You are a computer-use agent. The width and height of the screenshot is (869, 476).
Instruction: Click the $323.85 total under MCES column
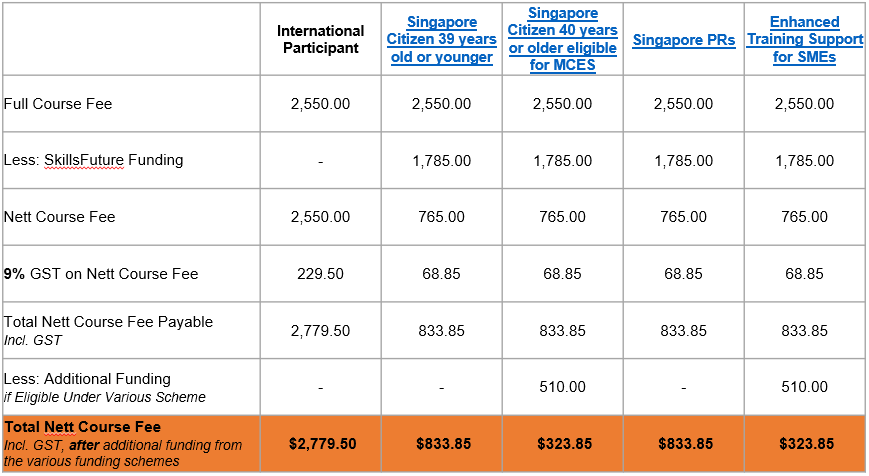[562, 444]
